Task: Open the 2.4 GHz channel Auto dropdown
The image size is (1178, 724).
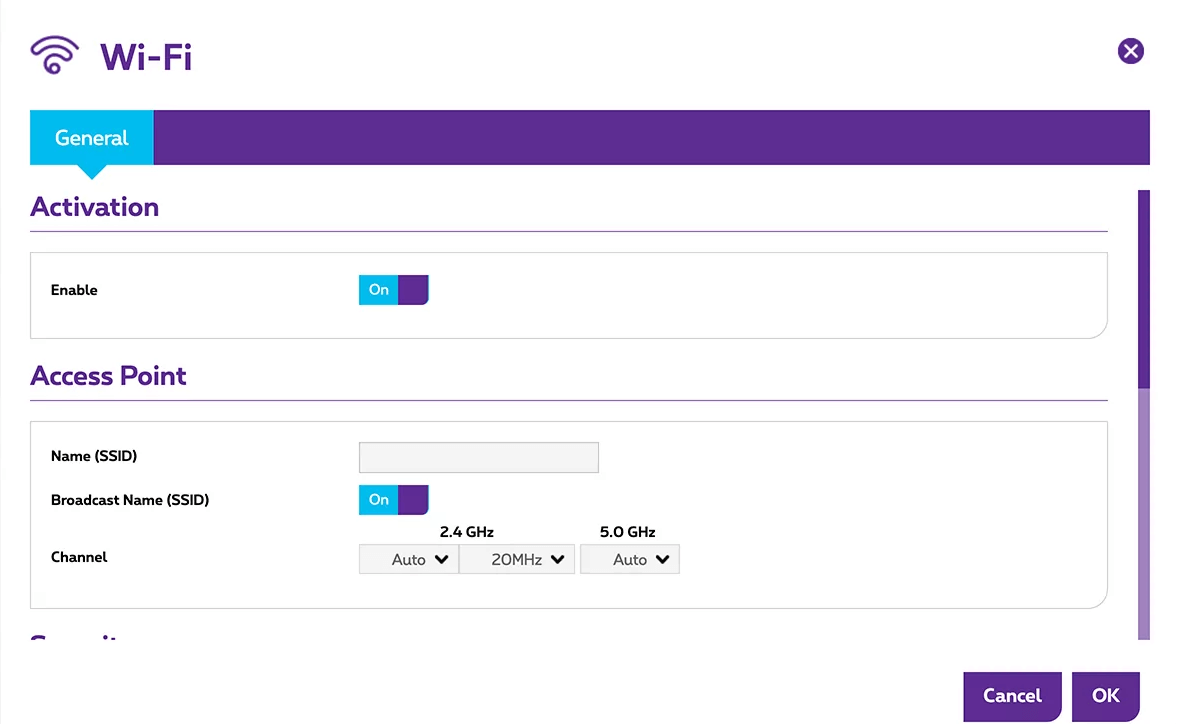Action: [x=408, y=560]
